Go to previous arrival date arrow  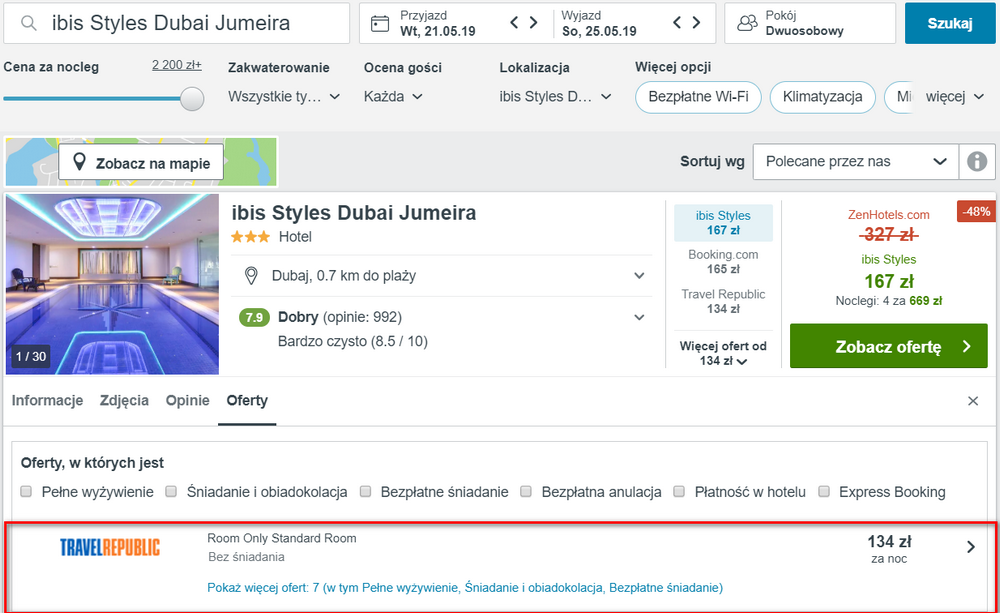point(514,23)
